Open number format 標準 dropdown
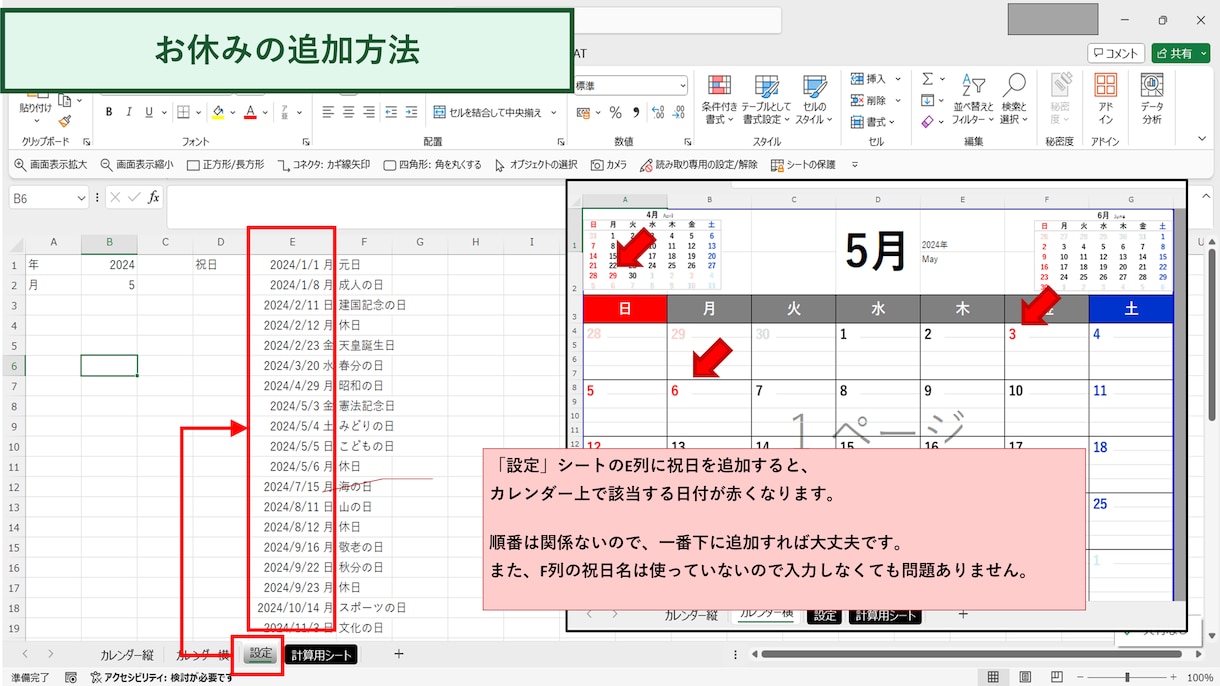Image resolution: width=1220 pixels, height=686 pixels. coord(682,87)
